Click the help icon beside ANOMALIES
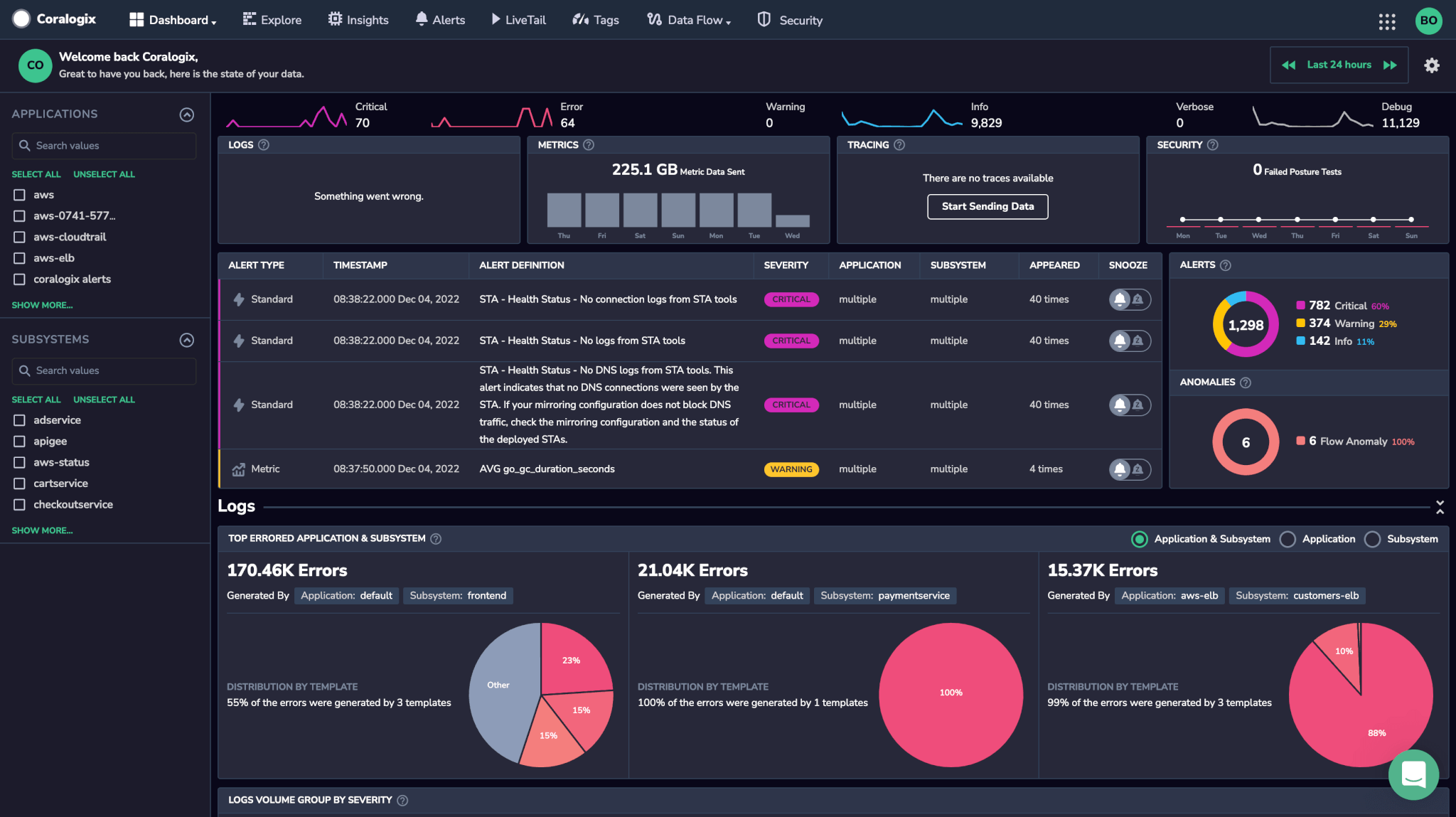The width and height of the screenshot is (1456, 817). click(1246, 383)
